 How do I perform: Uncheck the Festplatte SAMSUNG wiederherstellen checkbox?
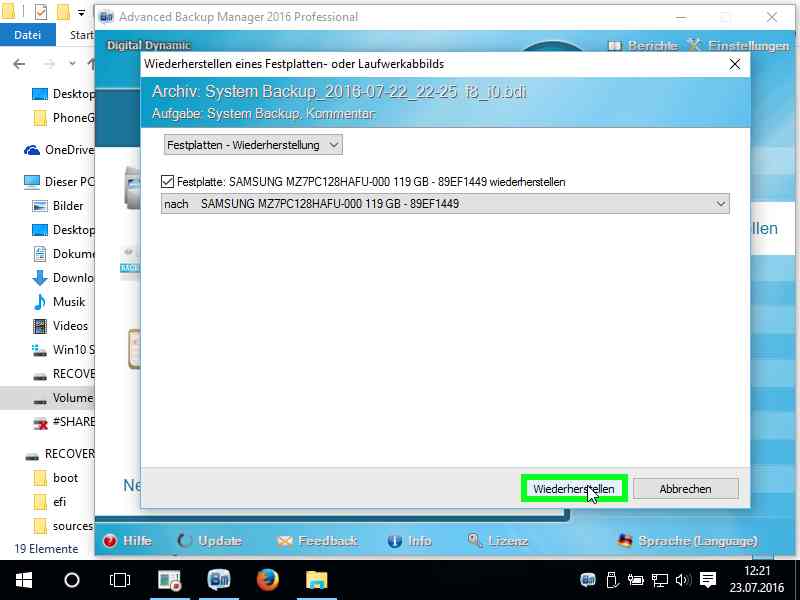[x=167, y=182]
